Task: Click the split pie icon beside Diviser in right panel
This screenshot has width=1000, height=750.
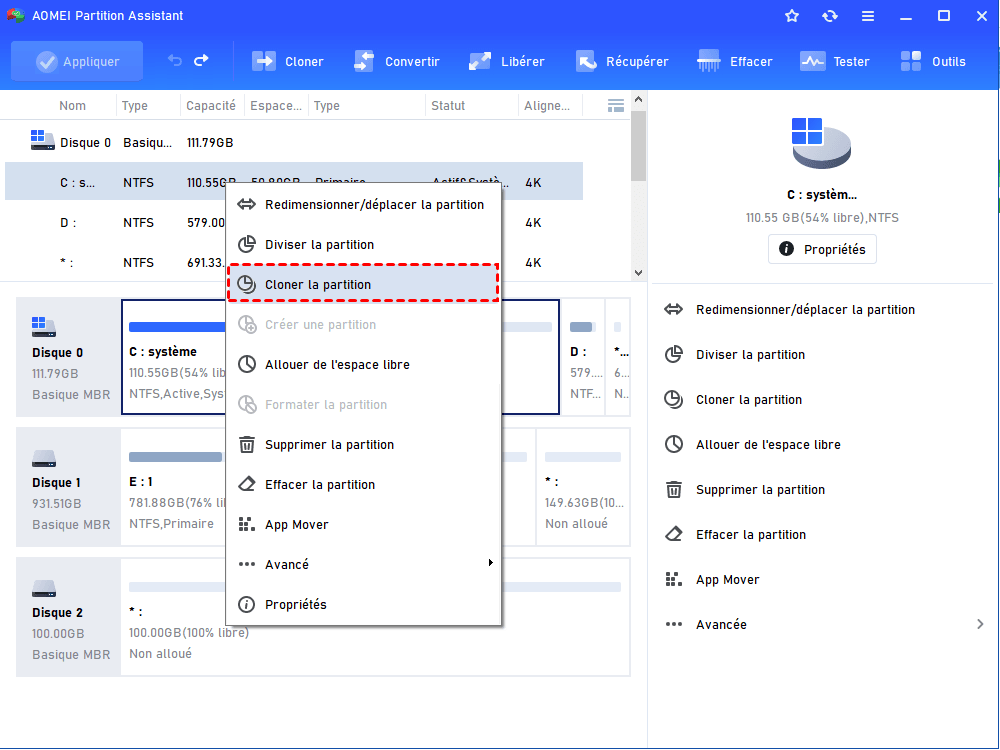Action: coord(673,355)
